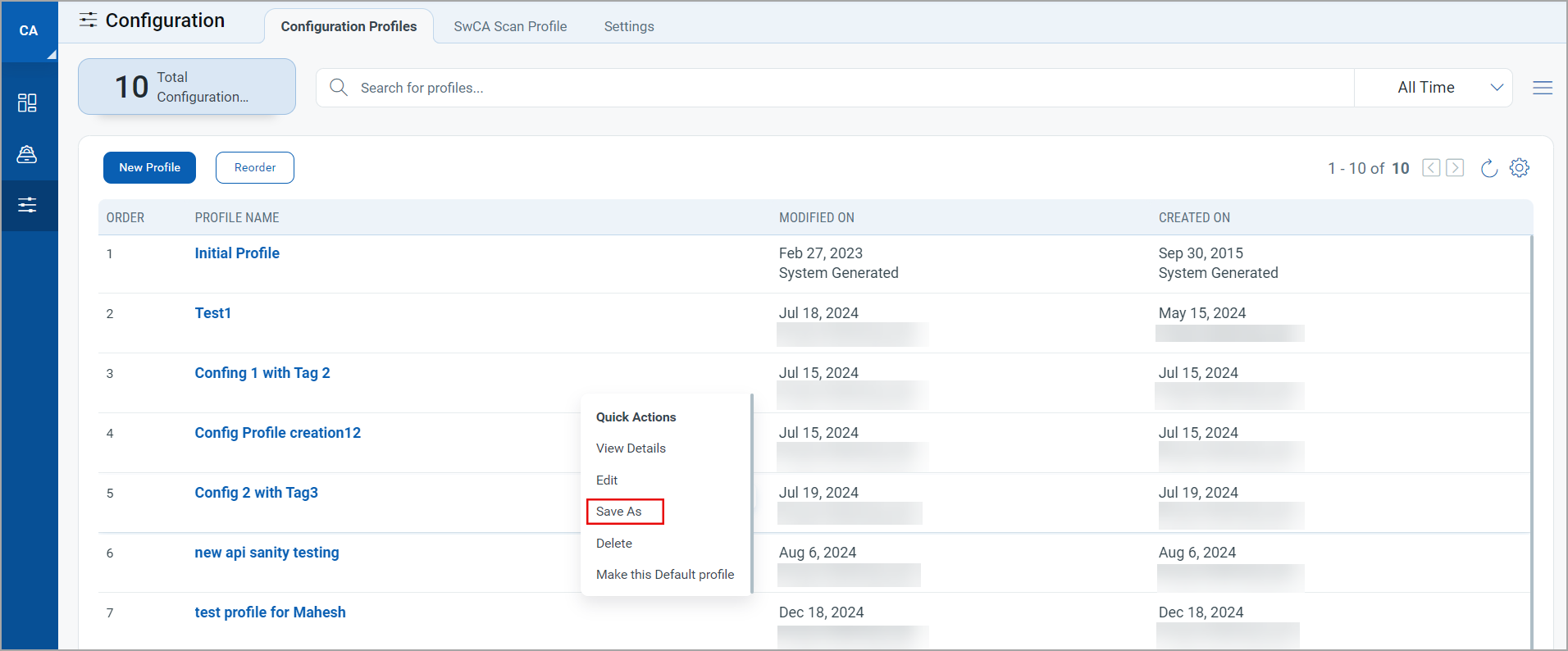
Task: Click Feb 27, 2023 modified date
Action: (821, 253)
